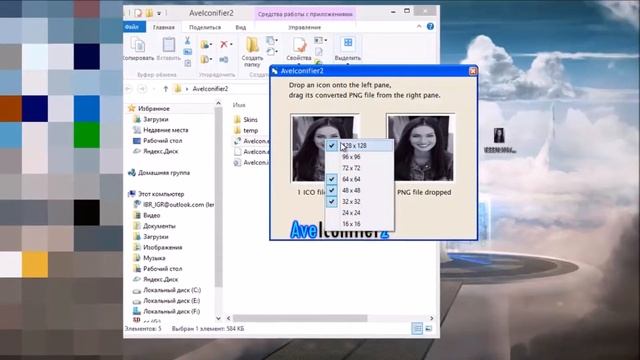Click the red X delete icon
The height and width of the screenshot is (360, 640).
click(224, 44)
